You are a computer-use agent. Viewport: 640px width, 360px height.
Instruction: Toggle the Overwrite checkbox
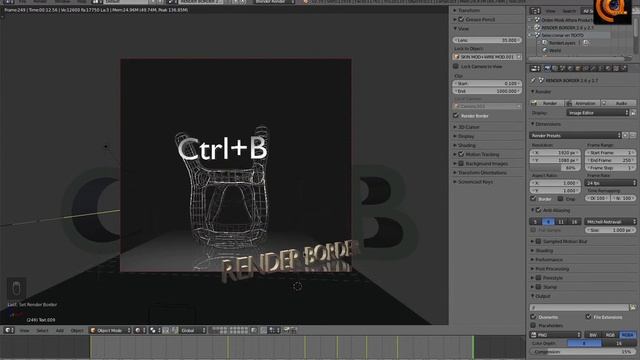click(x=533, y=317)
